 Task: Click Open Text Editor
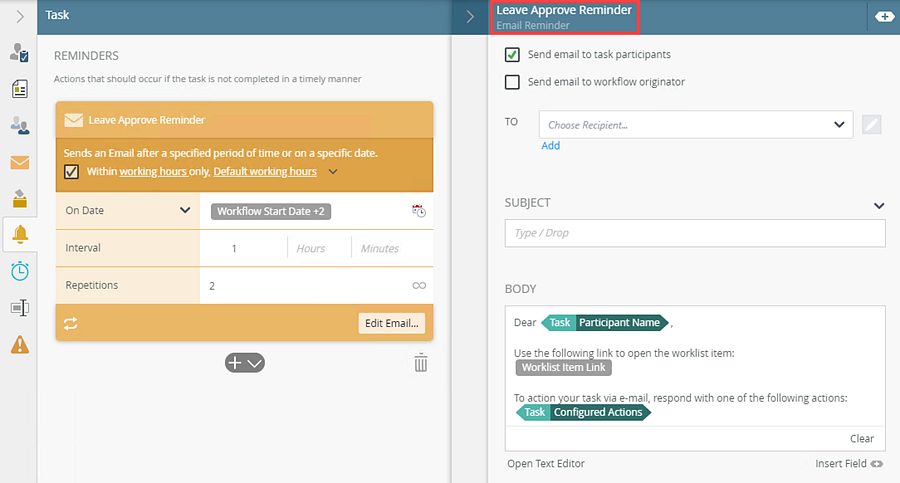tap(546, 463)
